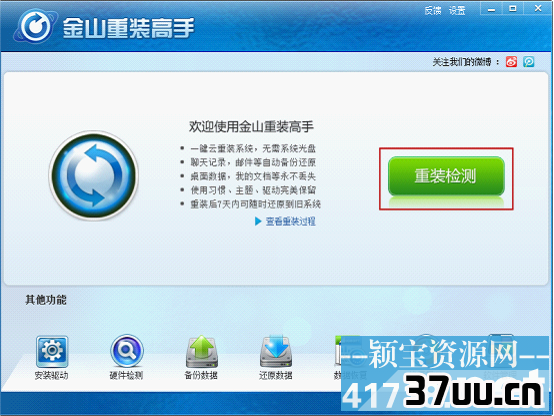Open the 设置 settings menu
This screenshot has width=554, height=416.
457,11
